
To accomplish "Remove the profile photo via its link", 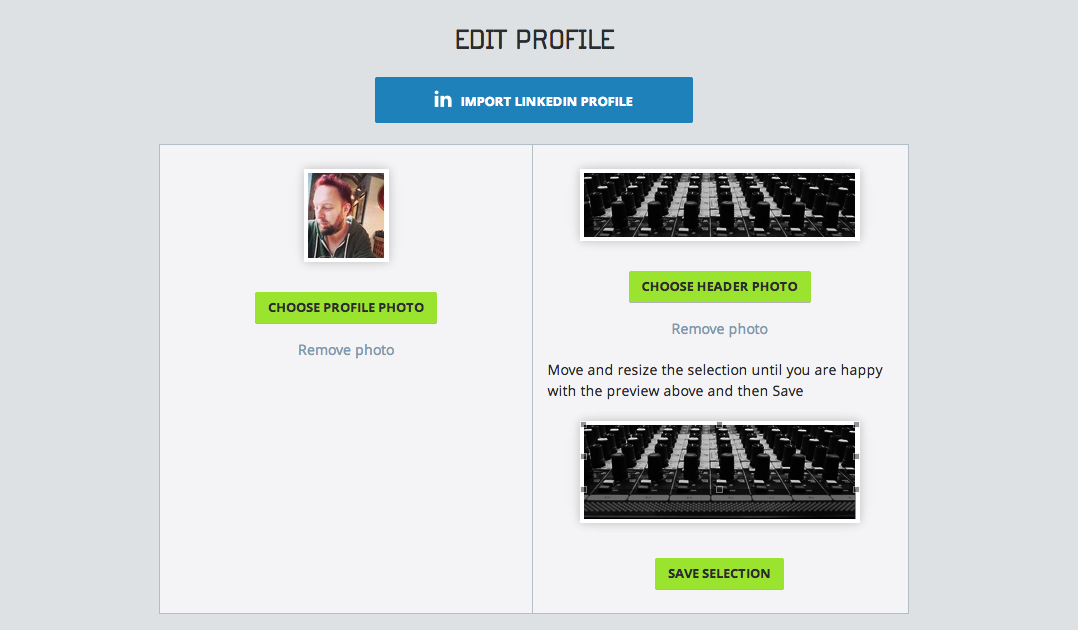I will click(x=346, y=350).
